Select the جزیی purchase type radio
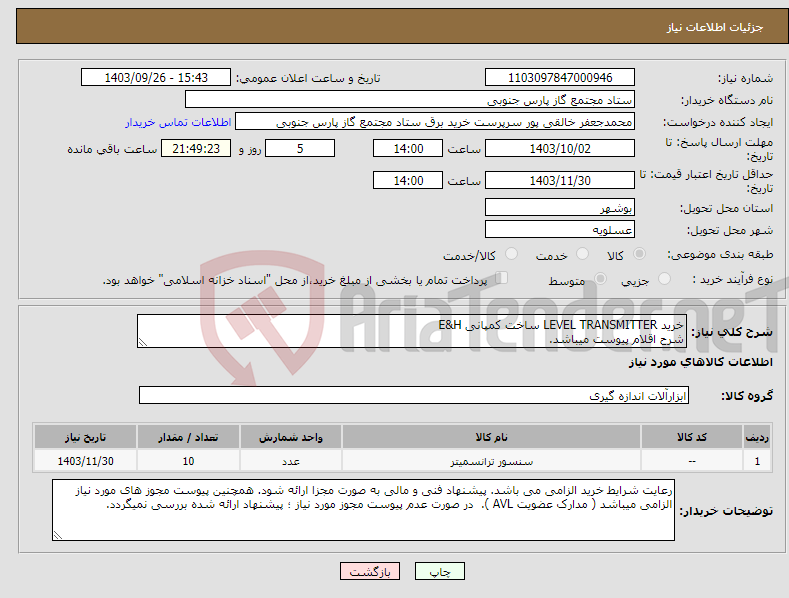Viewport: 789px width, 598px height. tap(664, 278)
